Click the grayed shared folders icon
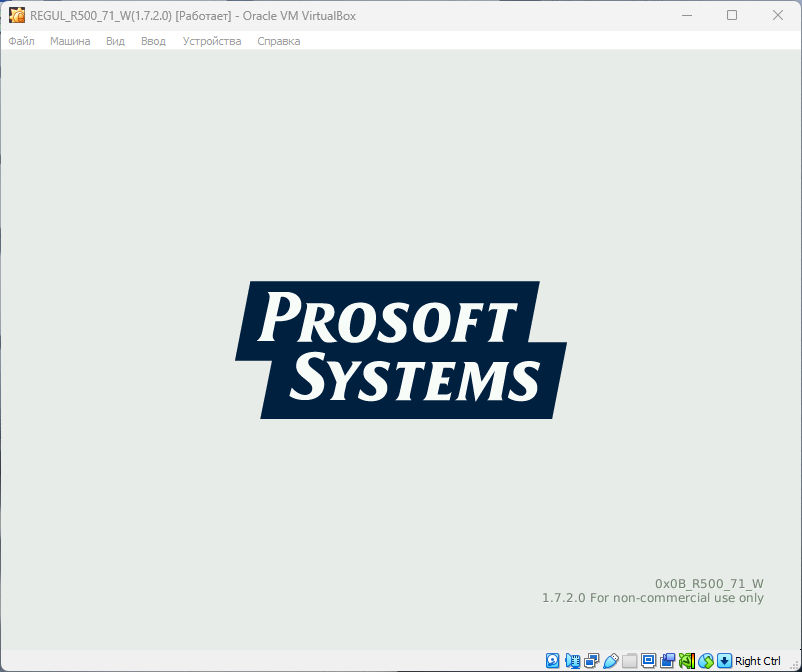The image size is (802, 672). 629,661
